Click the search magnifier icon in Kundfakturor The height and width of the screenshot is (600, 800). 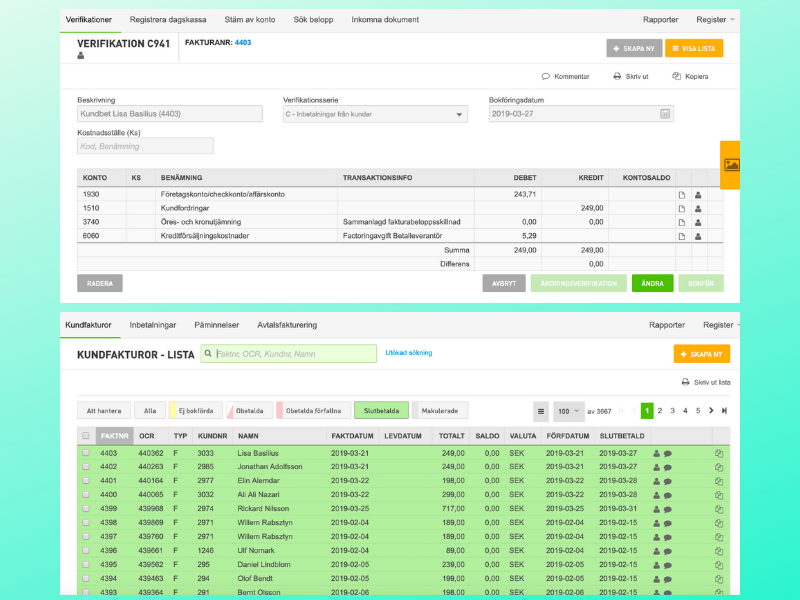tap(208, 354)
